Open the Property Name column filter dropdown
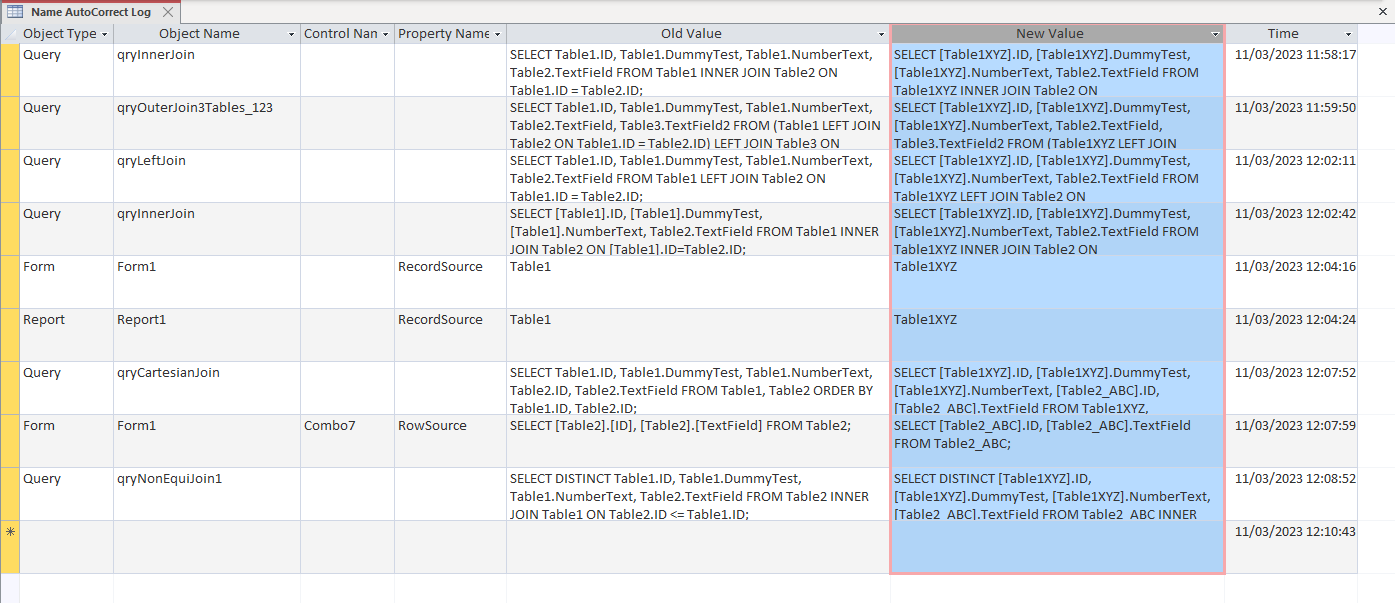 click(498, 34)
